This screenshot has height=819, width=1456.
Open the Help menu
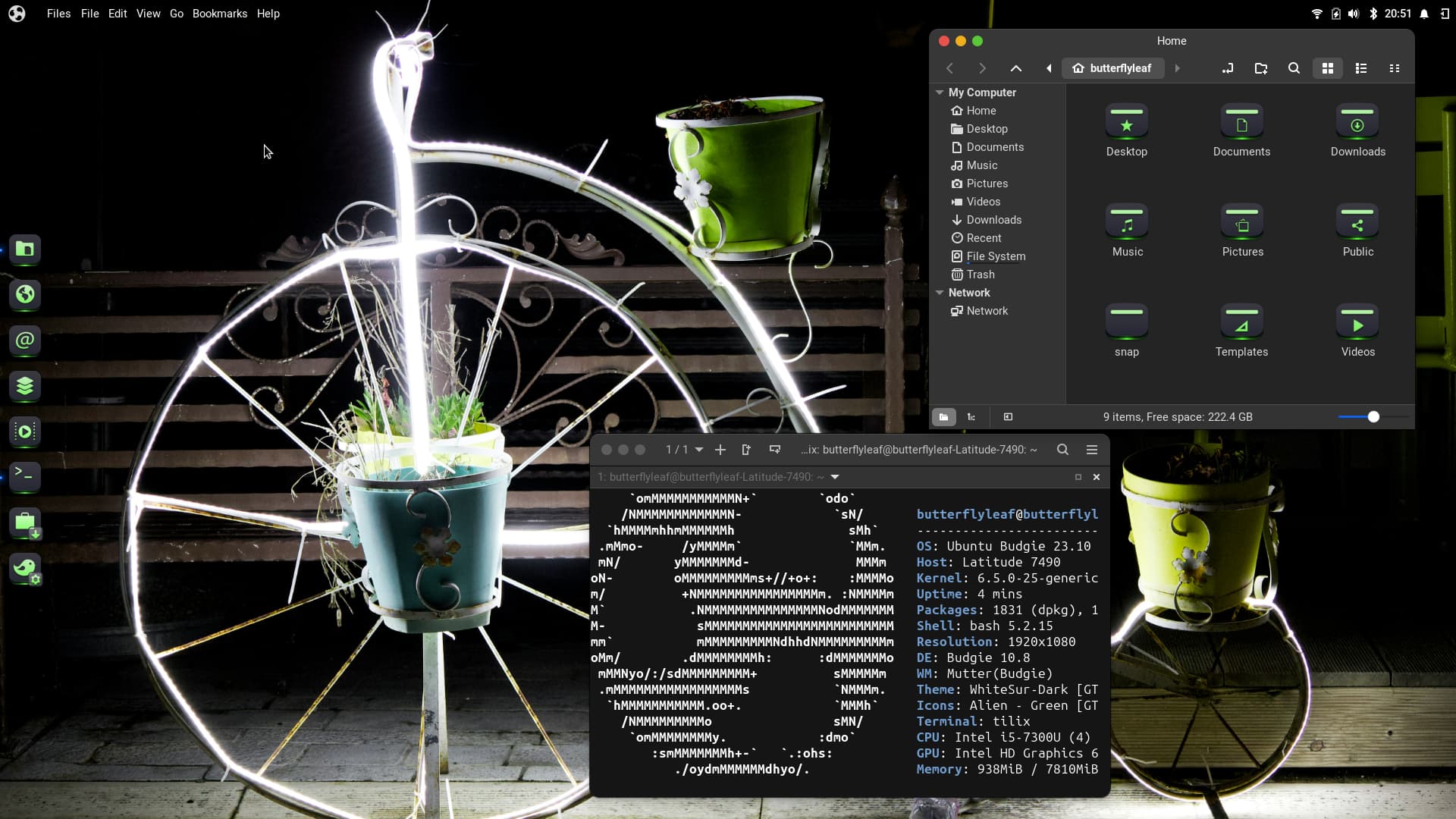[268, 14]
